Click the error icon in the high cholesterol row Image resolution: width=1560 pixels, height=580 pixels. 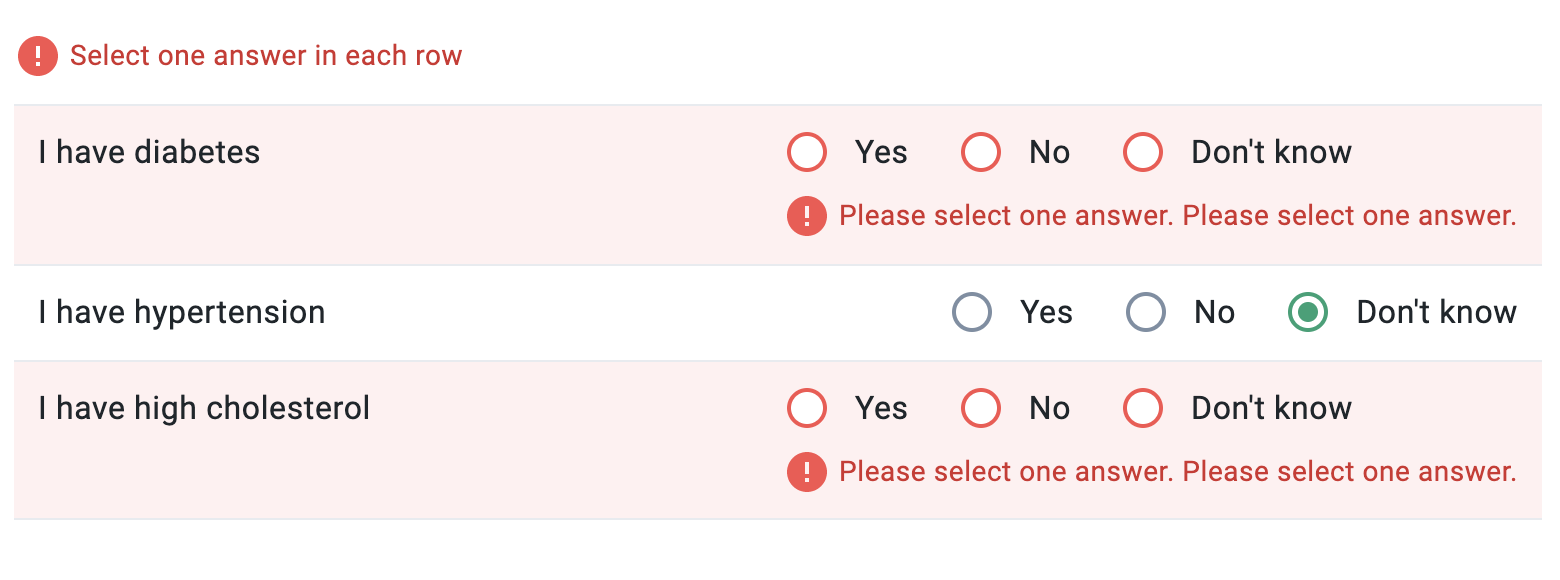pos(807,471)
